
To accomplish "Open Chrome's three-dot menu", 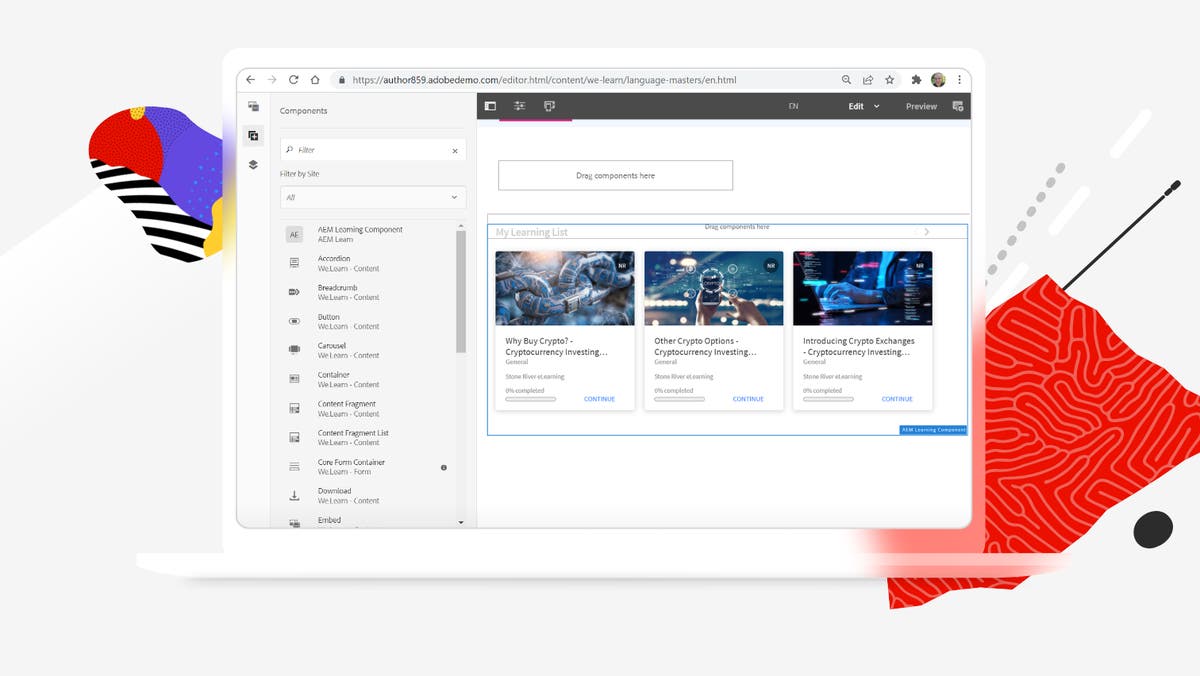I will [959, 79].
